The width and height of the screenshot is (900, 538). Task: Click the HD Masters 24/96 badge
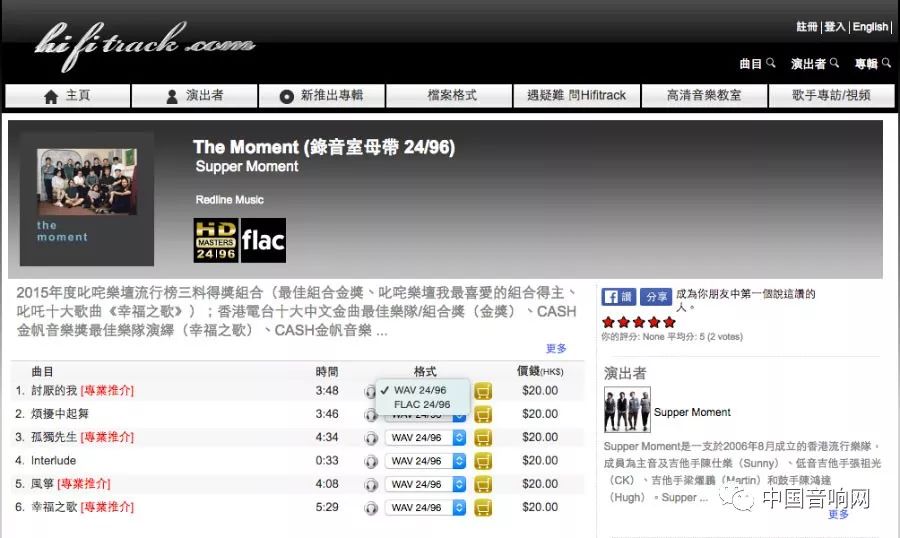tap(216, 240)
